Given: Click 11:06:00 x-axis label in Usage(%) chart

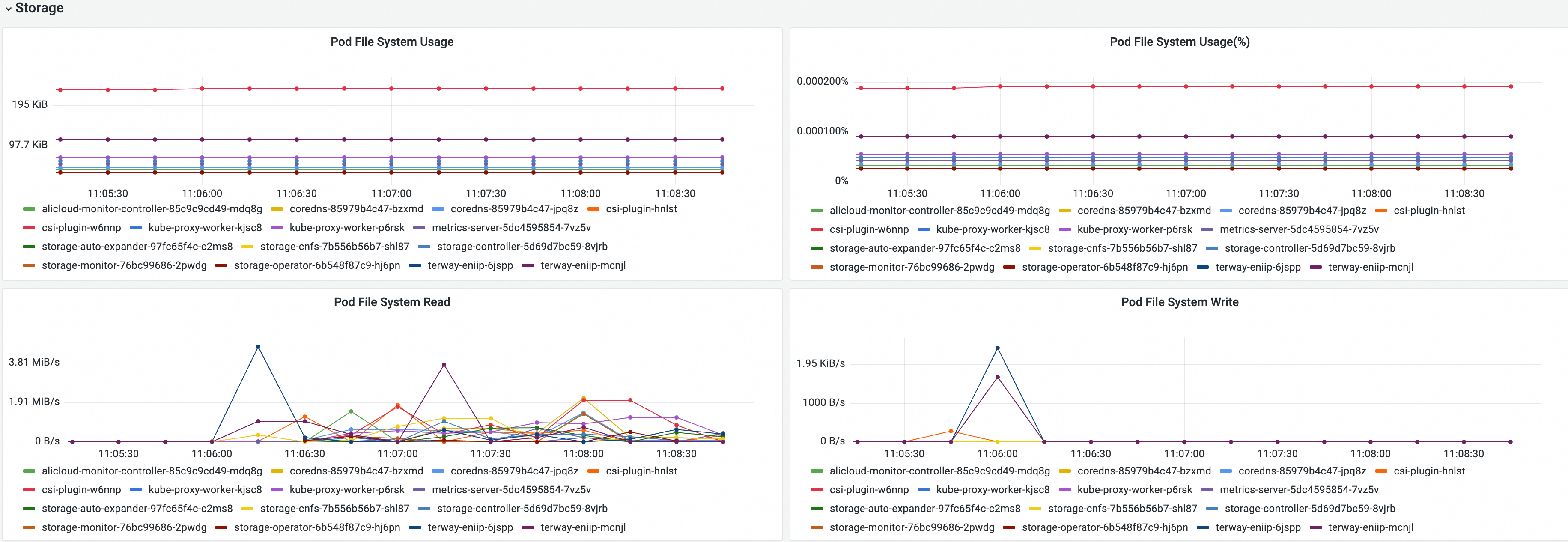Looking at the screenshot, I should tap(999, 194).
